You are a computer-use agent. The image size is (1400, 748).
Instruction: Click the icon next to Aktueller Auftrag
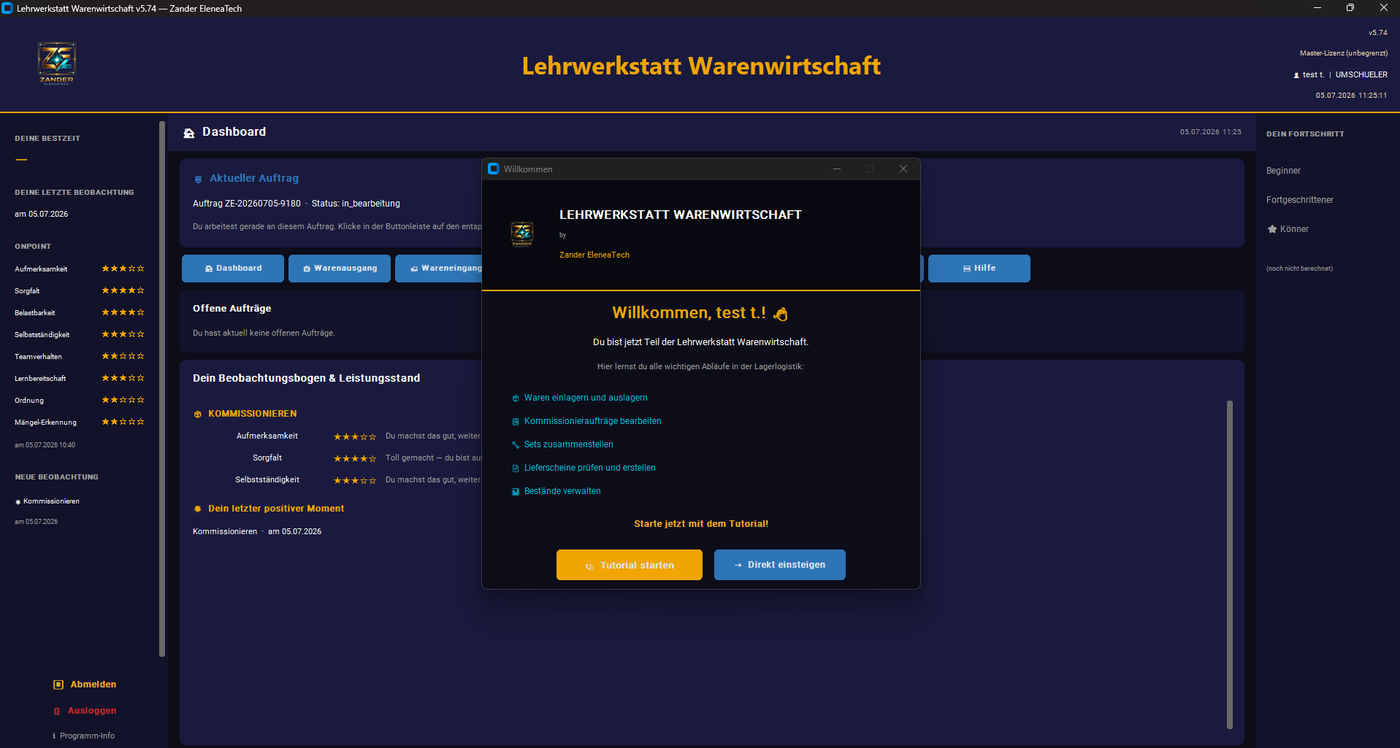(x=198, y=179)
